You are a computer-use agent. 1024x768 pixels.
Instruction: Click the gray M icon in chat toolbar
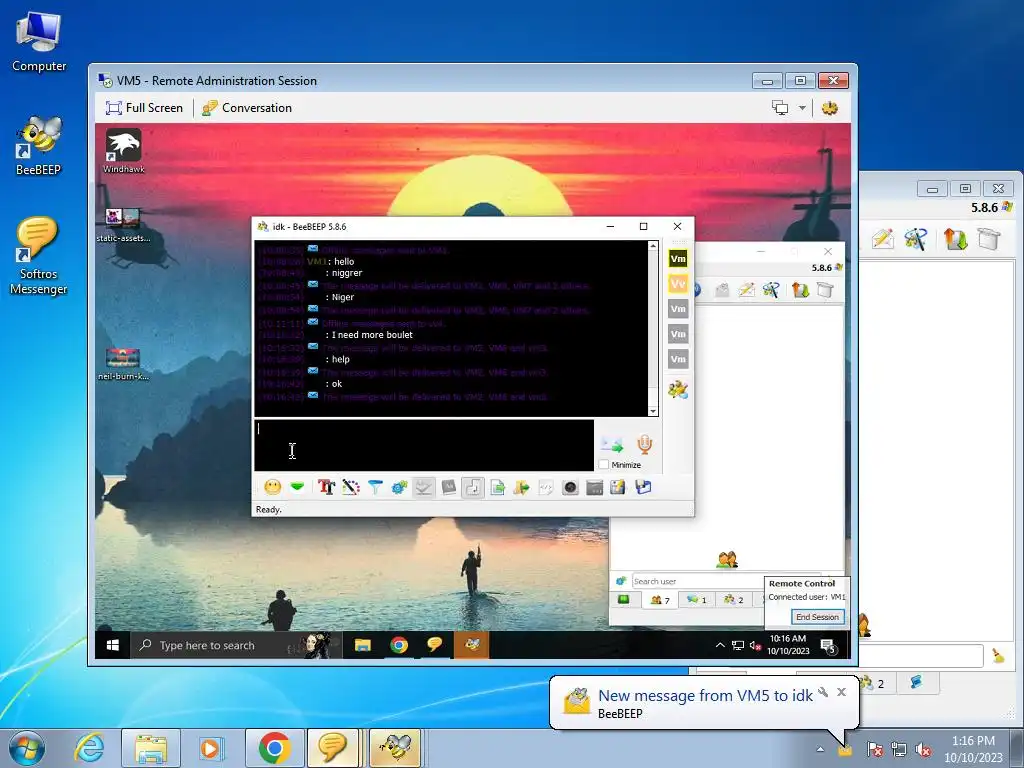click(x=449, y=487)
